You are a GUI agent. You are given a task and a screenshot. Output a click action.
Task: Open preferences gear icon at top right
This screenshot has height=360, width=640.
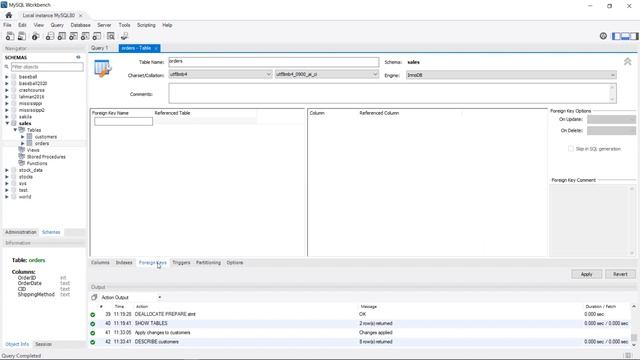click(603, 36)
